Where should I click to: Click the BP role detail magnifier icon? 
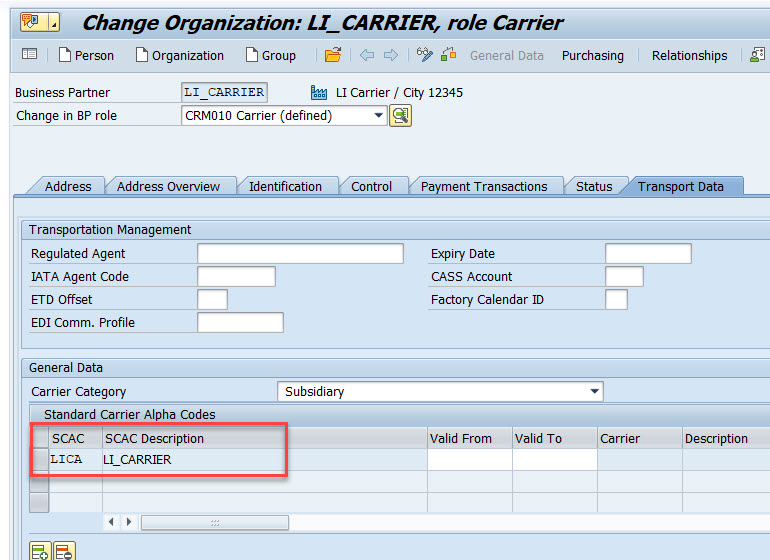[400, 116]
